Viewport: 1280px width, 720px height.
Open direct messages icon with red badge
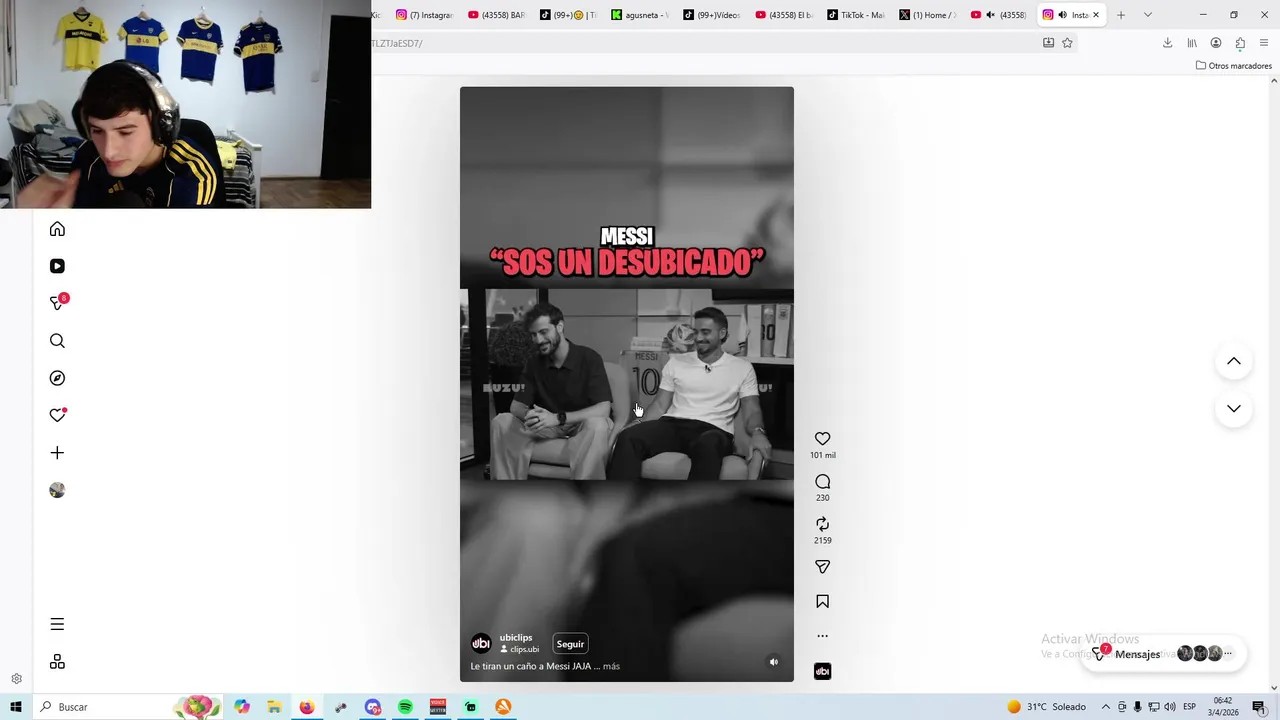click(58, 302)
